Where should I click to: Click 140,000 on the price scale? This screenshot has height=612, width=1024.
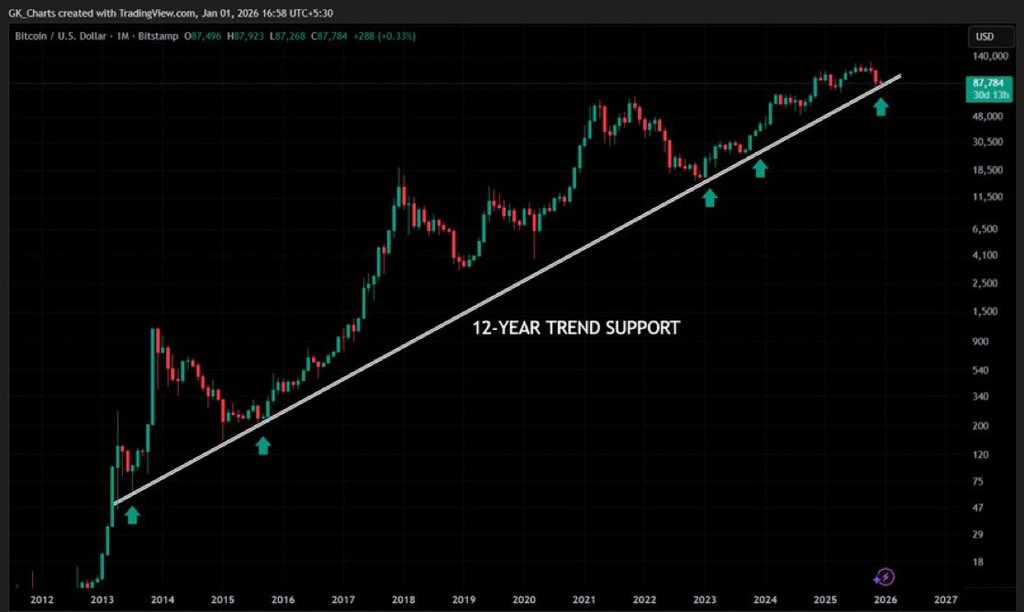point(991,57)
